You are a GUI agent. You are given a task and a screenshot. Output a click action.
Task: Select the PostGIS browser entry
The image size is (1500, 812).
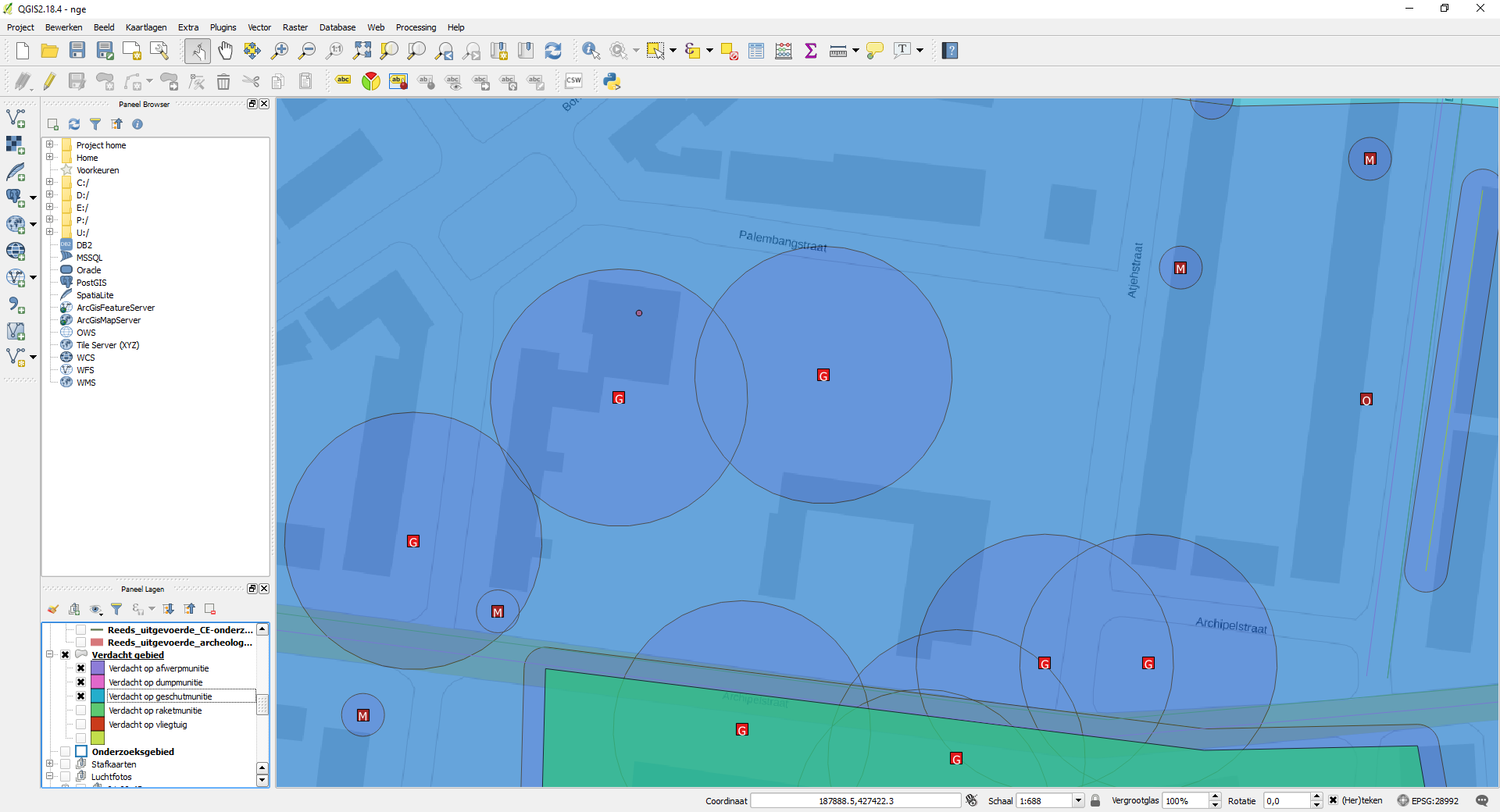coord(91,283)
